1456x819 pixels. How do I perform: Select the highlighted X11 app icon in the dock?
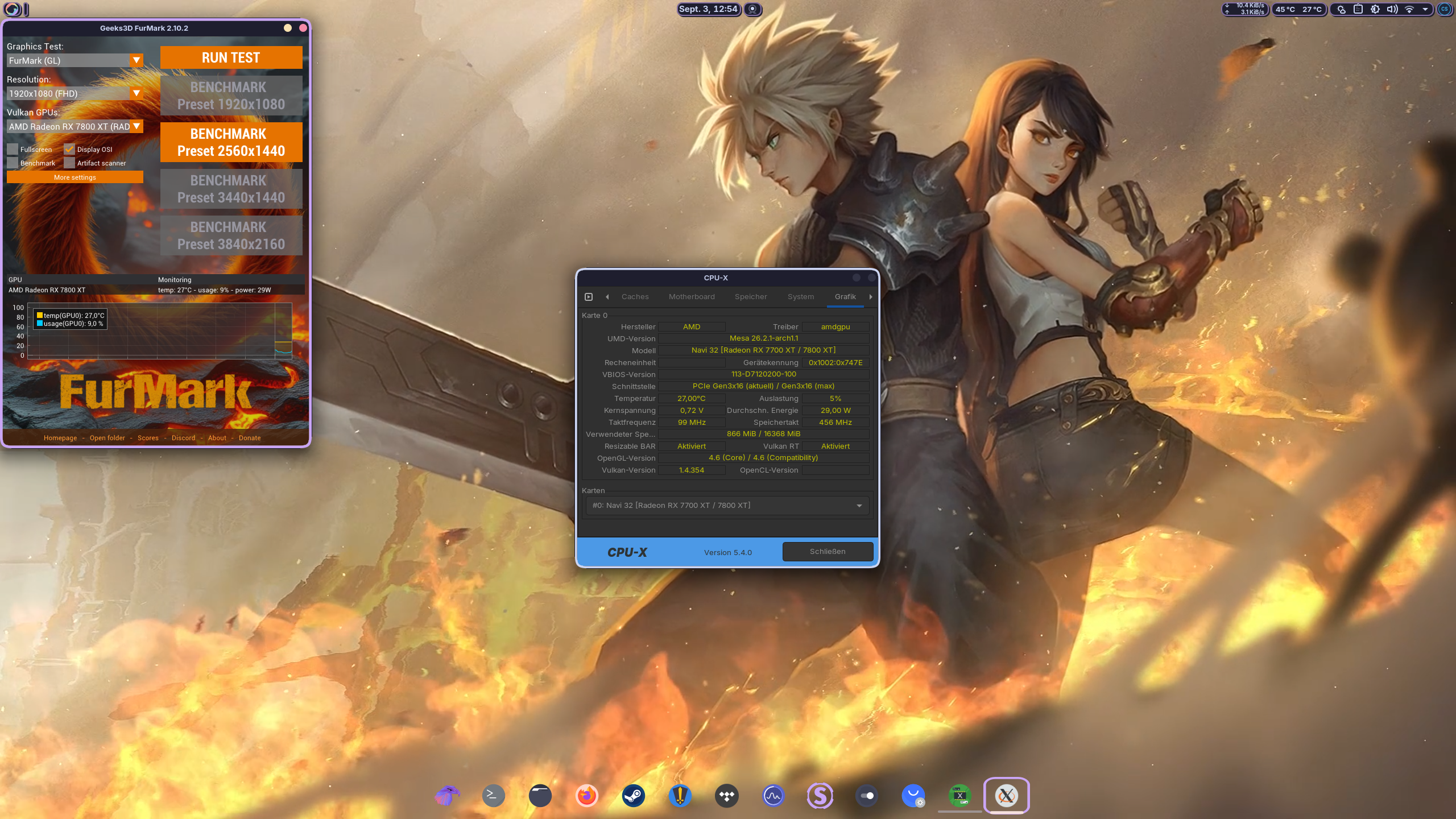tap(1007, 795)
